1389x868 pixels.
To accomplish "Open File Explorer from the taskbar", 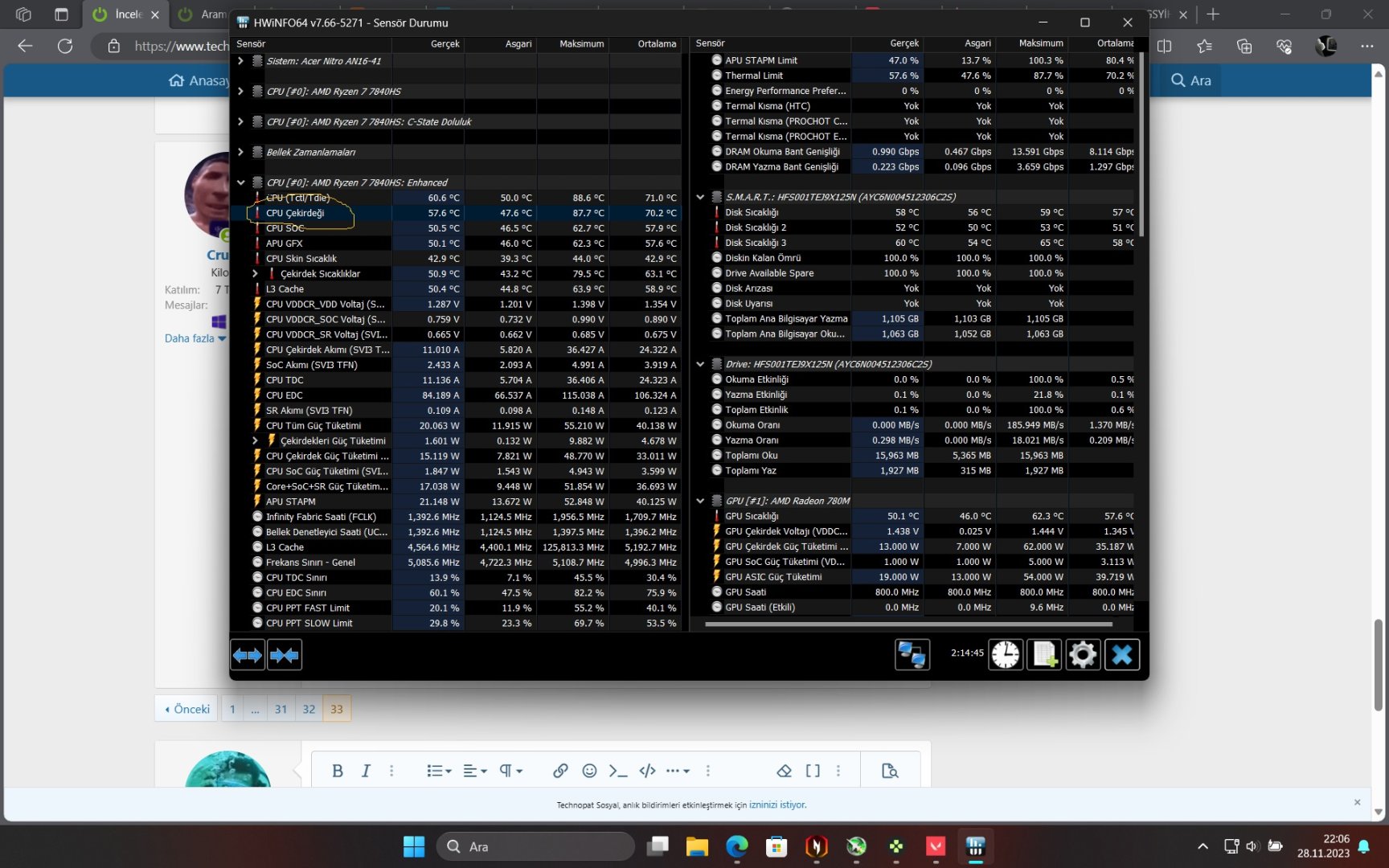I will [697, 846].
